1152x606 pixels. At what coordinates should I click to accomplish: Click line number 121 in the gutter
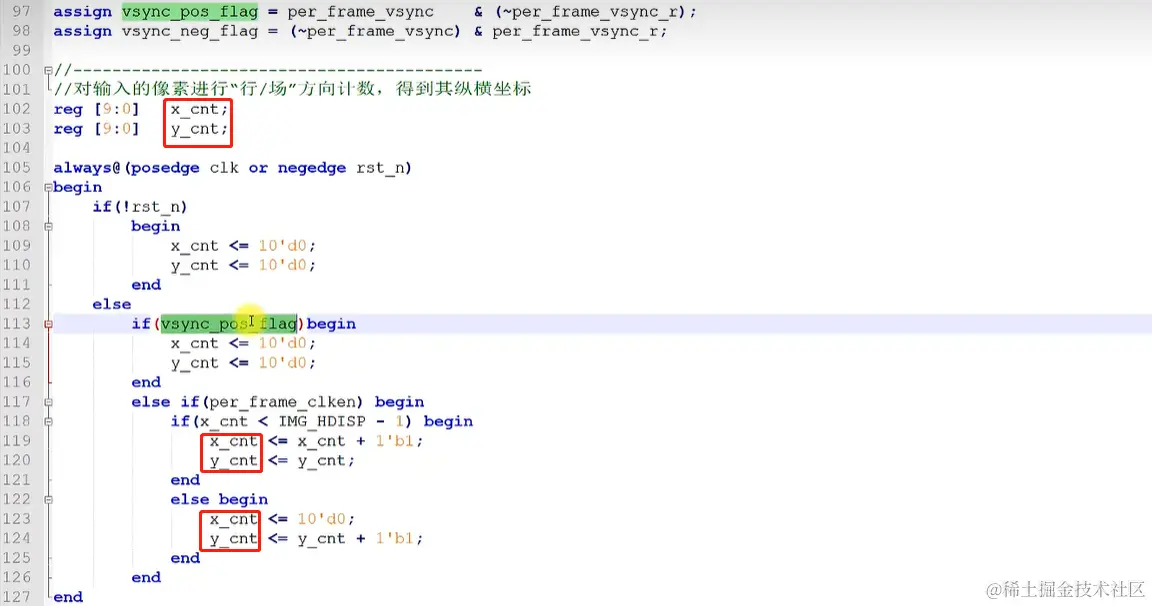[x=17, y=480]
